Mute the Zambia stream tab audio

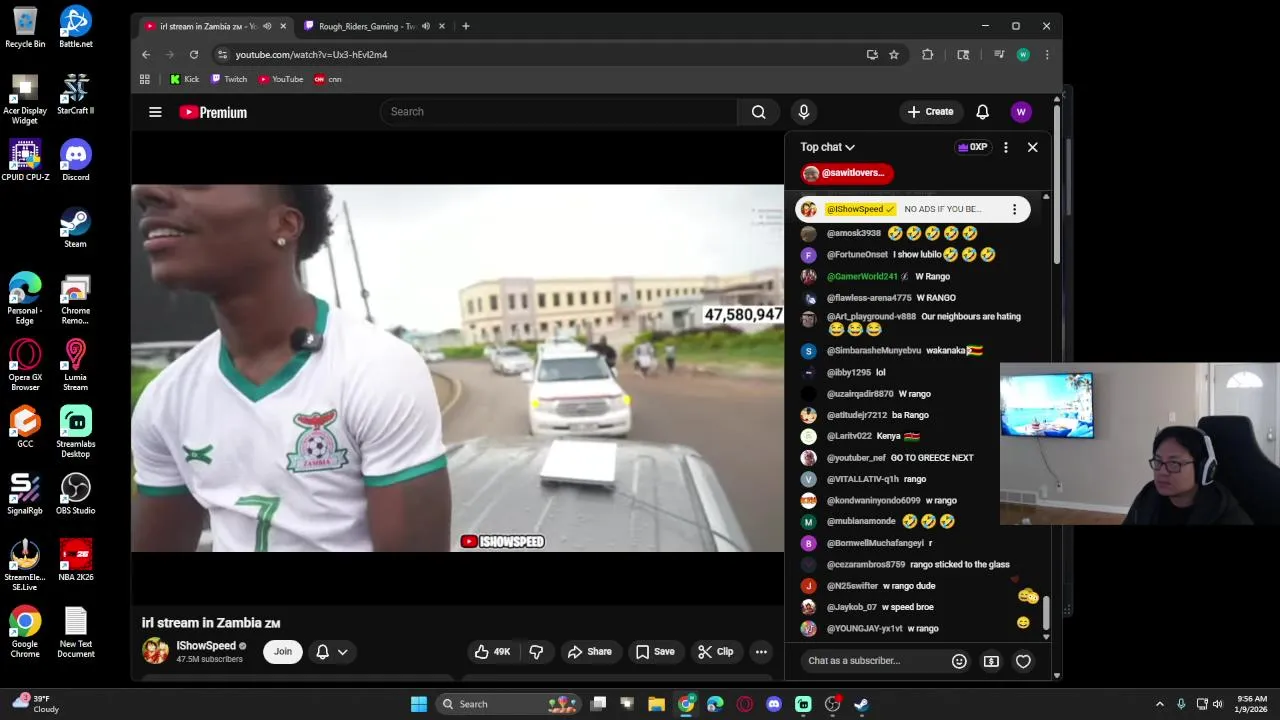[267, 26]
